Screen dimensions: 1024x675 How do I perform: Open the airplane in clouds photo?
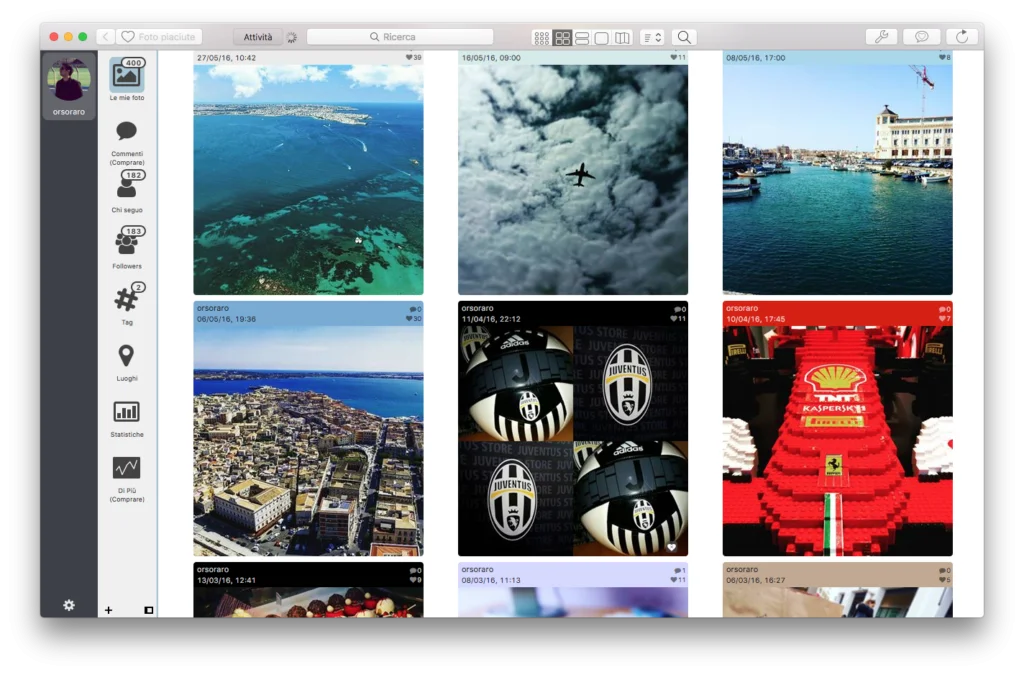(573, 180)
